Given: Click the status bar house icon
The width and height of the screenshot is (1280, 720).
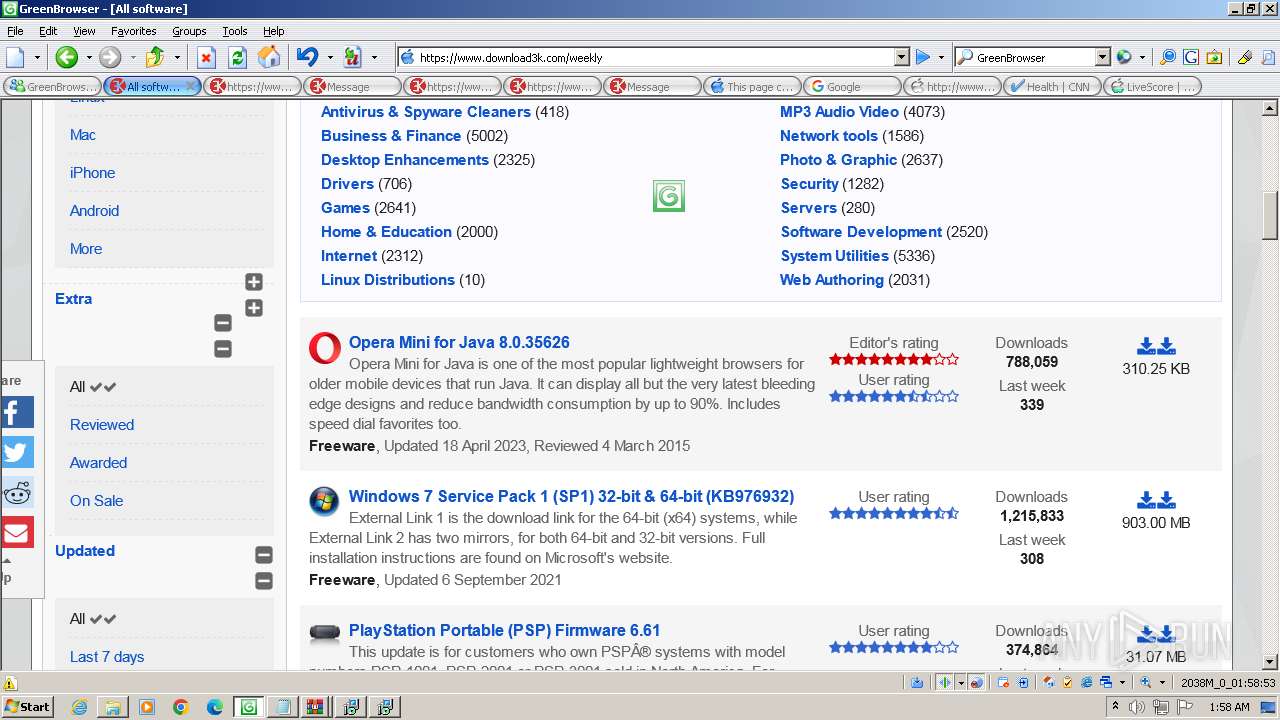Looking at the screenshot, I should (x=1049, y=682).
